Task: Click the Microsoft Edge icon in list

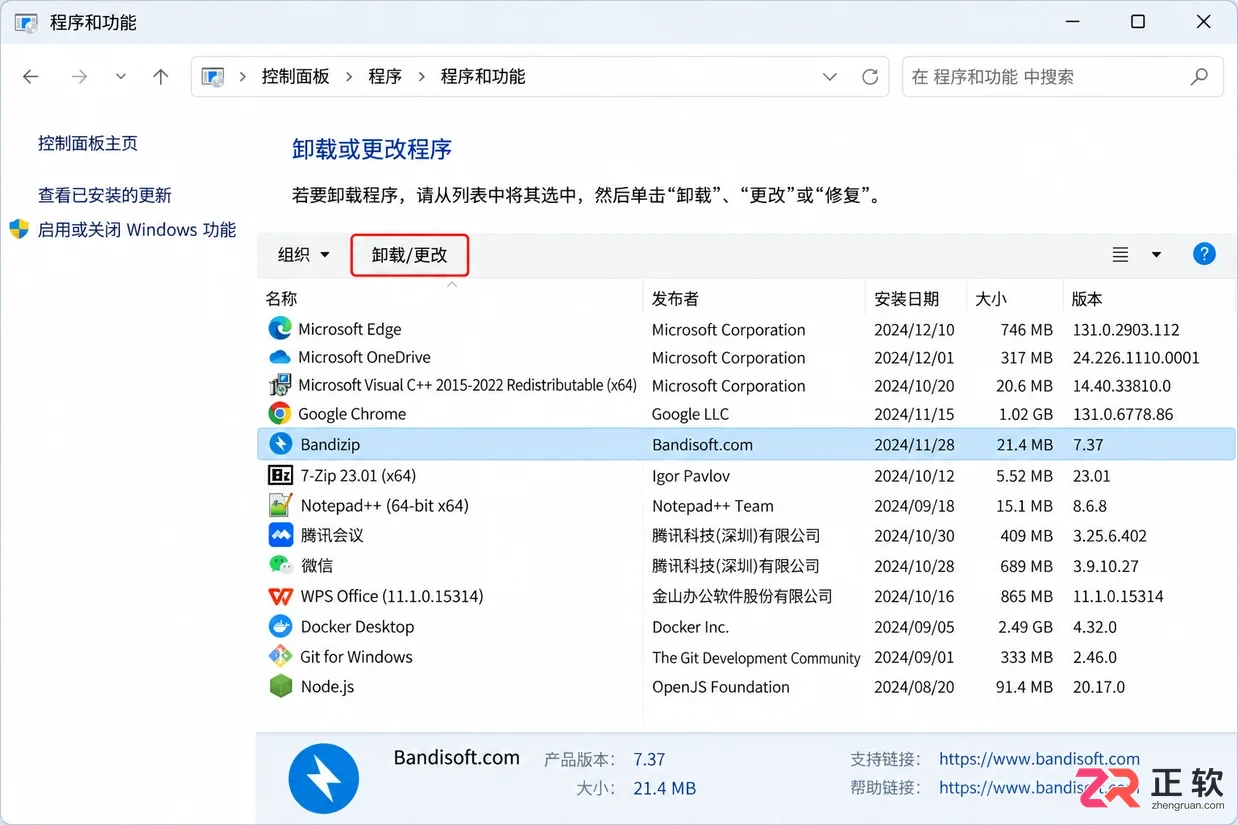Action: point(280,328)
